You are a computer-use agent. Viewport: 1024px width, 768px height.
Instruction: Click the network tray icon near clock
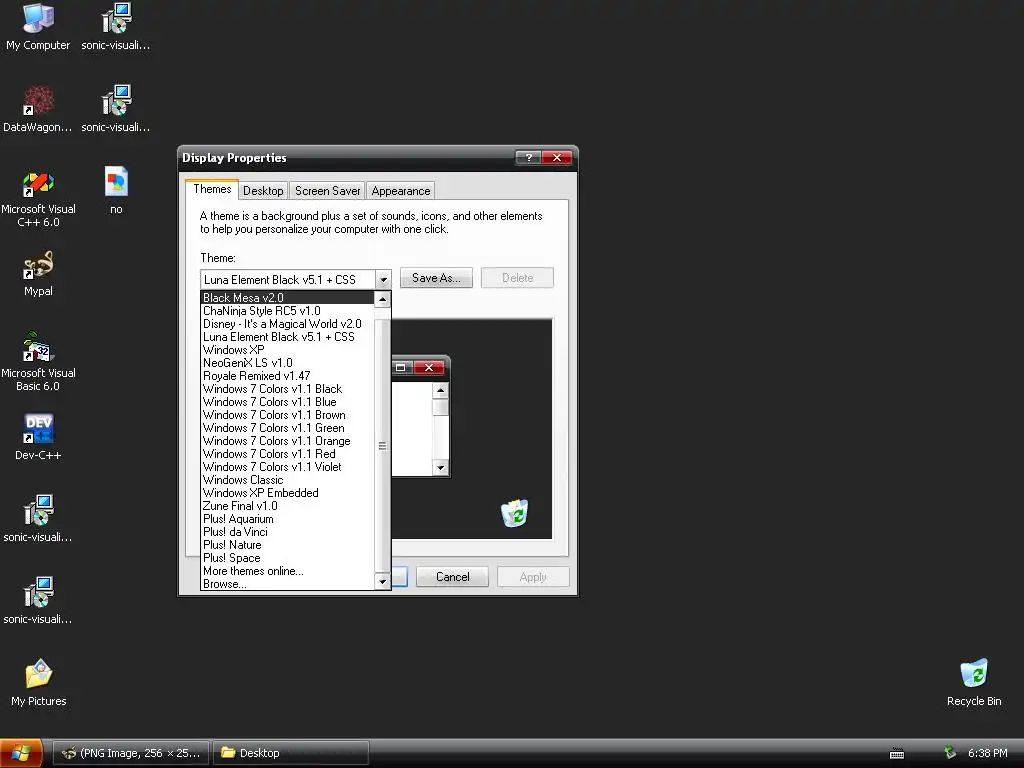click(x=950, y=753)
